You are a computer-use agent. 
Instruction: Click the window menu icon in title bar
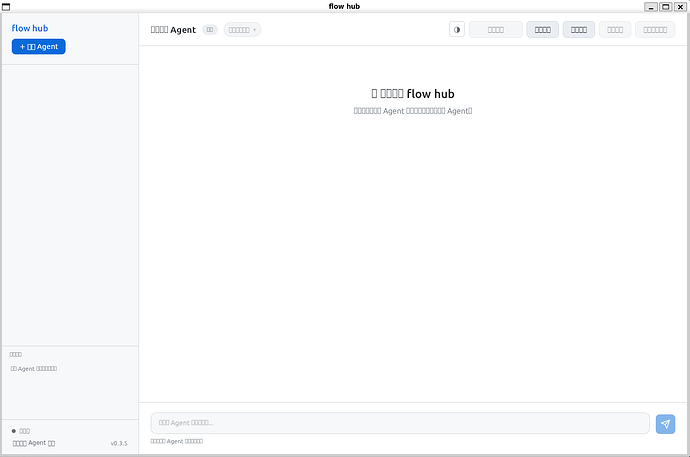[7, 6]
